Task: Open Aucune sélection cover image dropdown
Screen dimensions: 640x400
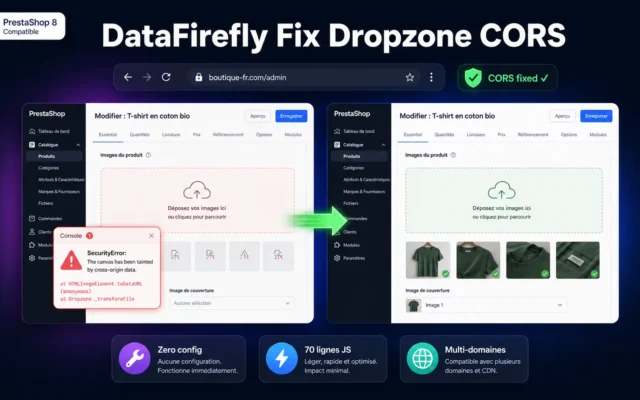Action: coord(231,303)
